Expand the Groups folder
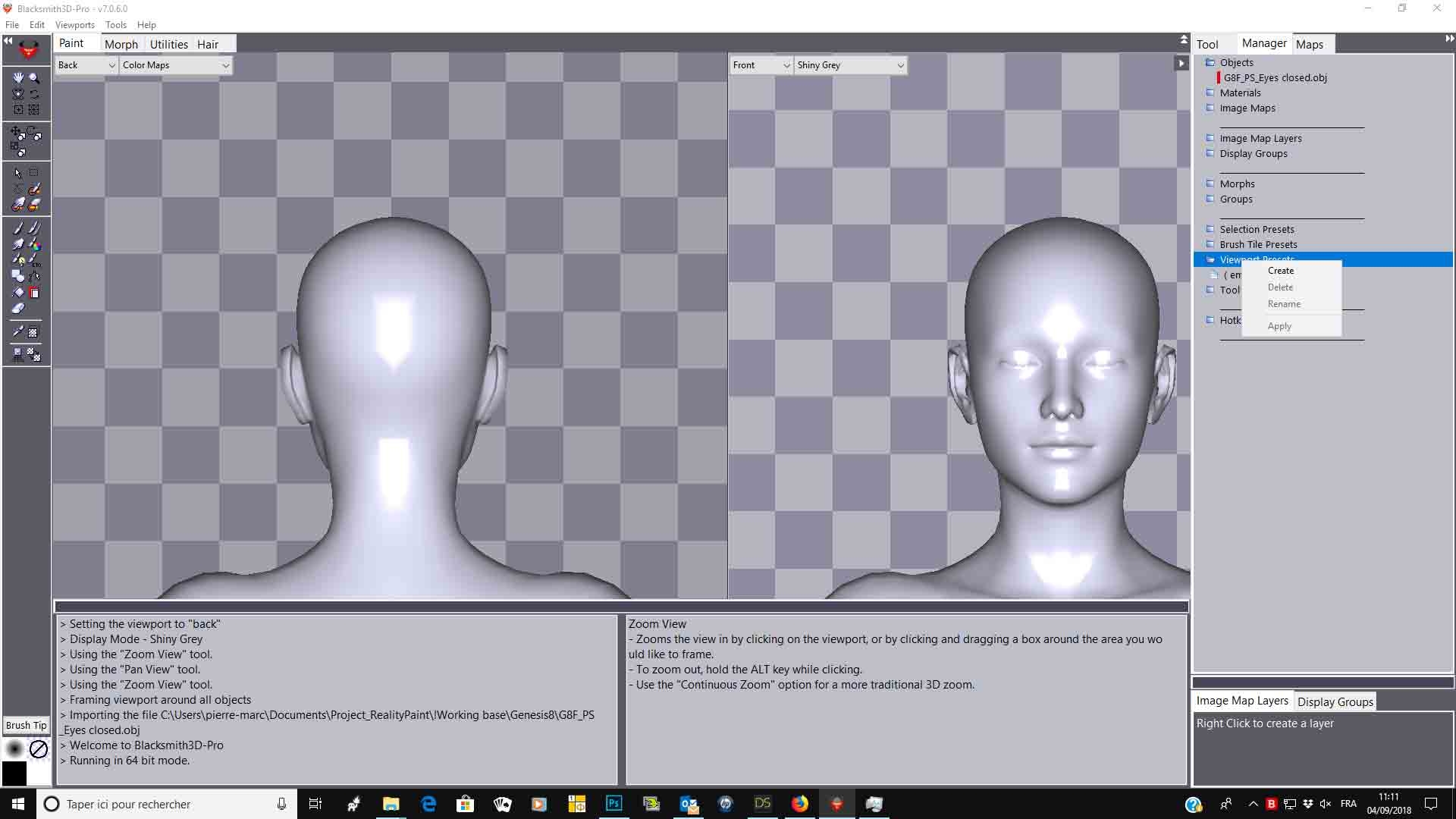The height and width of the screenshot is (819, 1456). (1210, 199)
